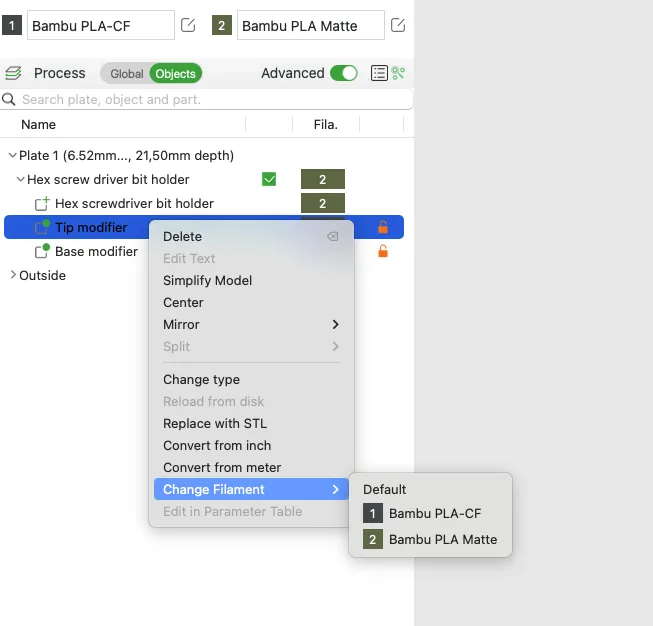Choose Default in the filament submenu
The image size is (653, 626).
431,489
